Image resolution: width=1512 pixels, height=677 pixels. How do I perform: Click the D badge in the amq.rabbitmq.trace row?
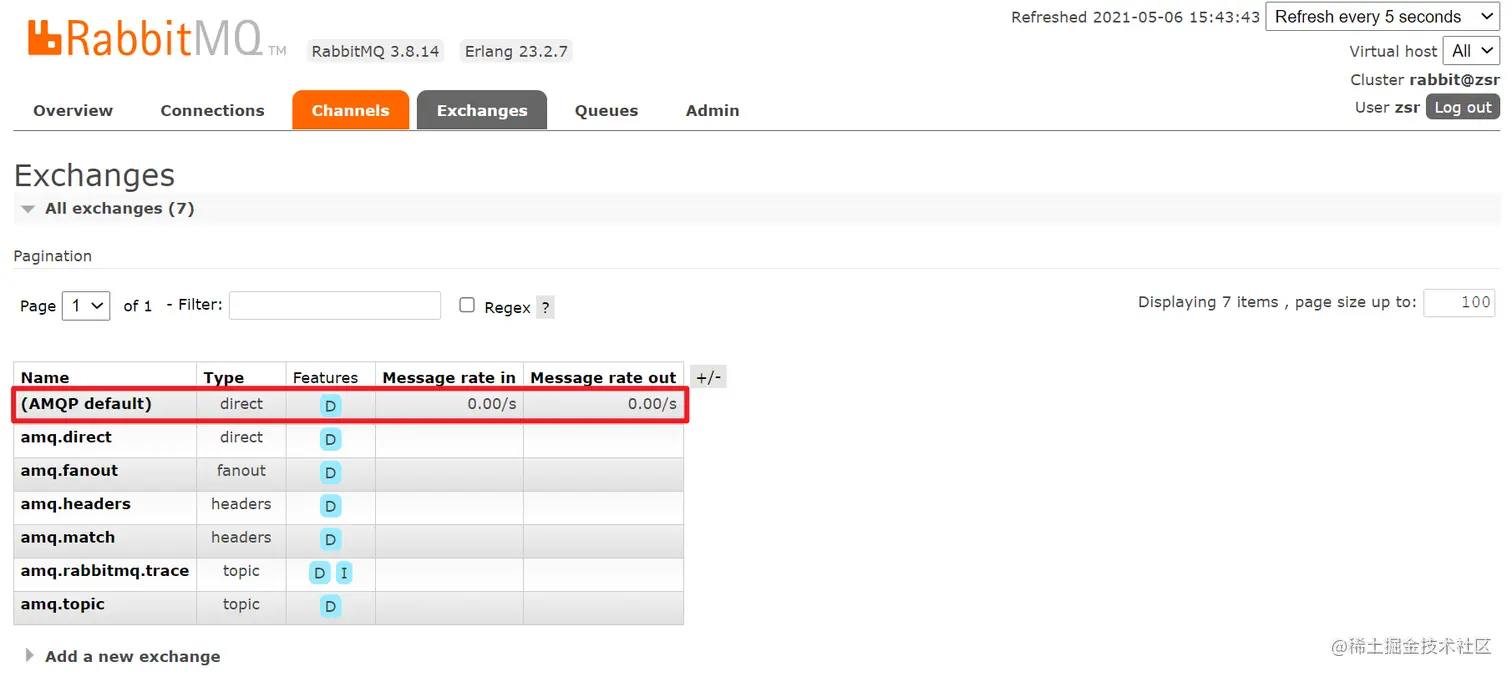pos(319,573)
